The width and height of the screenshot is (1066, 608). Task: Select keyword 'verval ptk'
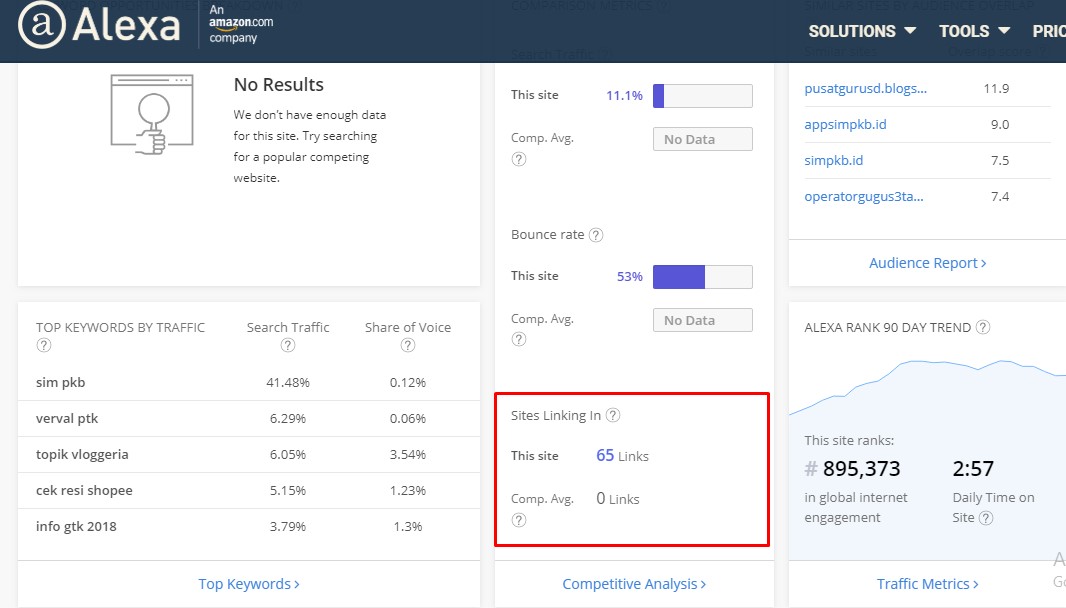pyautogui.click(x=67, y=418)
